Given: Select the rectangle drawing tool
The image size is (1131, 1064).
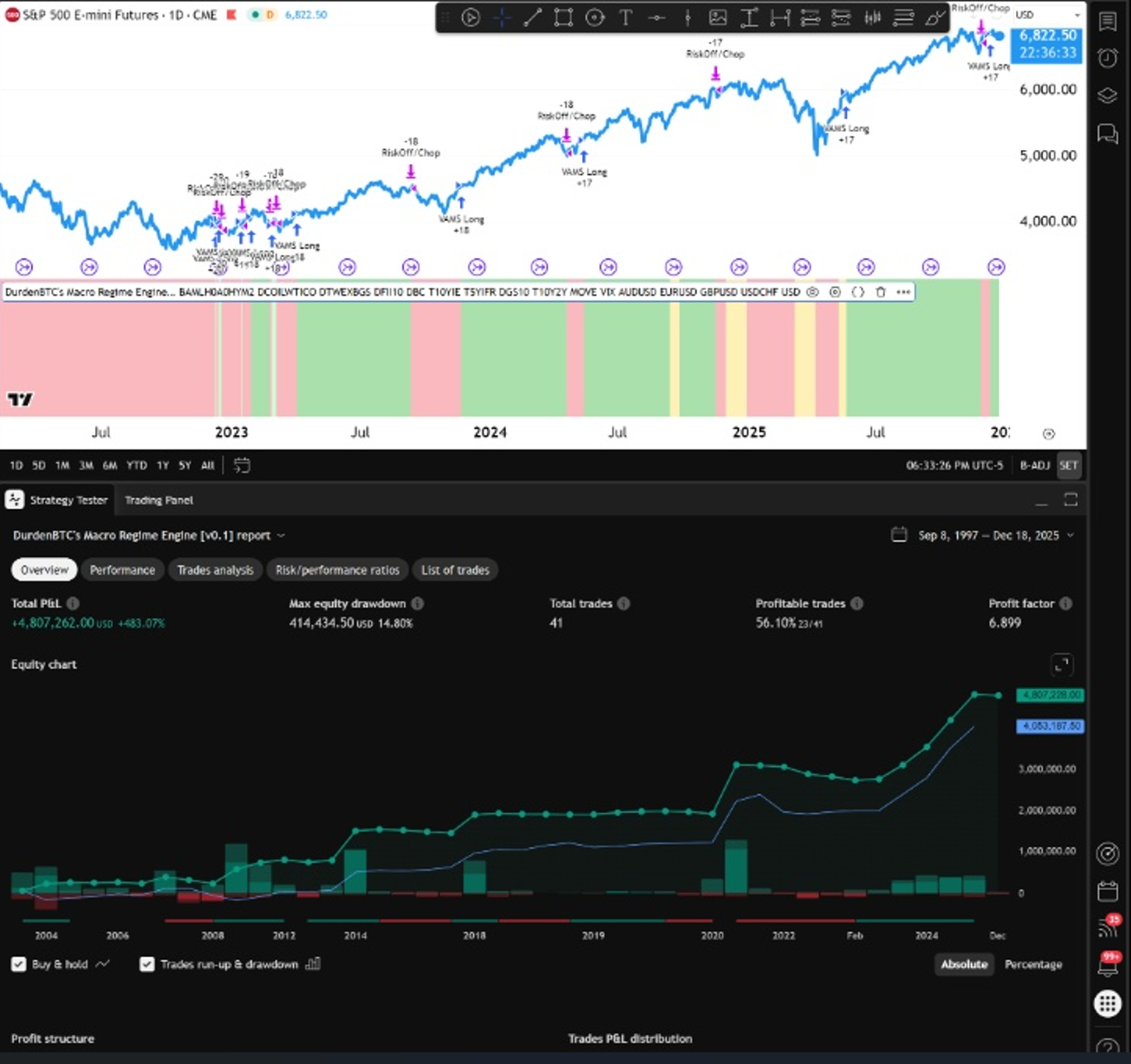Looking at the screenshot, I should click(564, 17).
